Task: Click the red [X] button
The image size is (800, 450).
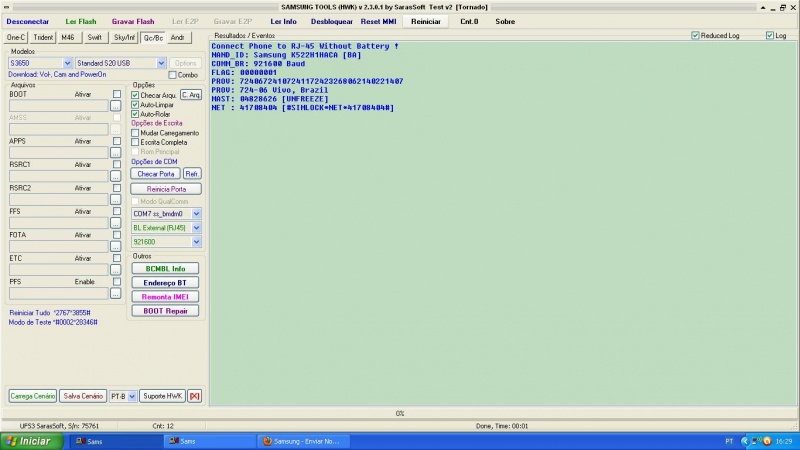Action: click(x=194, y=396)
